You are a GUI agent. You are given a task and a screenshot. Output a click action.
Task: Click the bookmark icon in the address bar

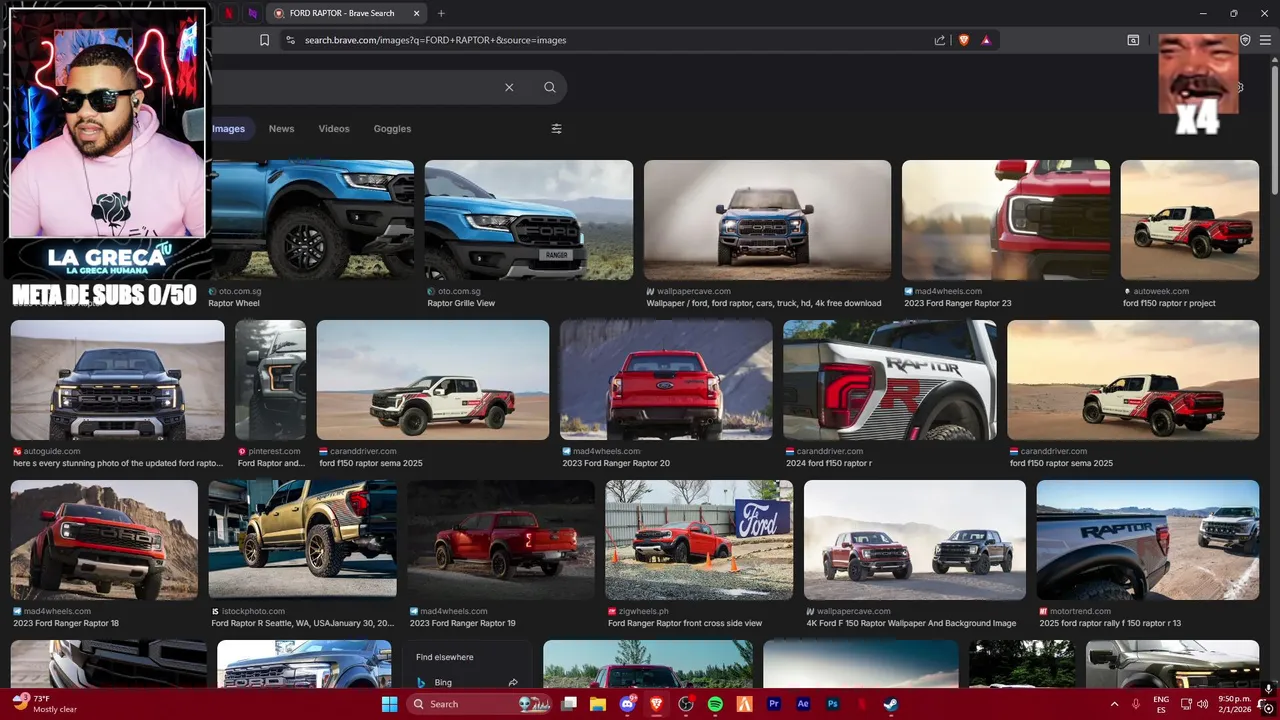(x=264, y=40)
